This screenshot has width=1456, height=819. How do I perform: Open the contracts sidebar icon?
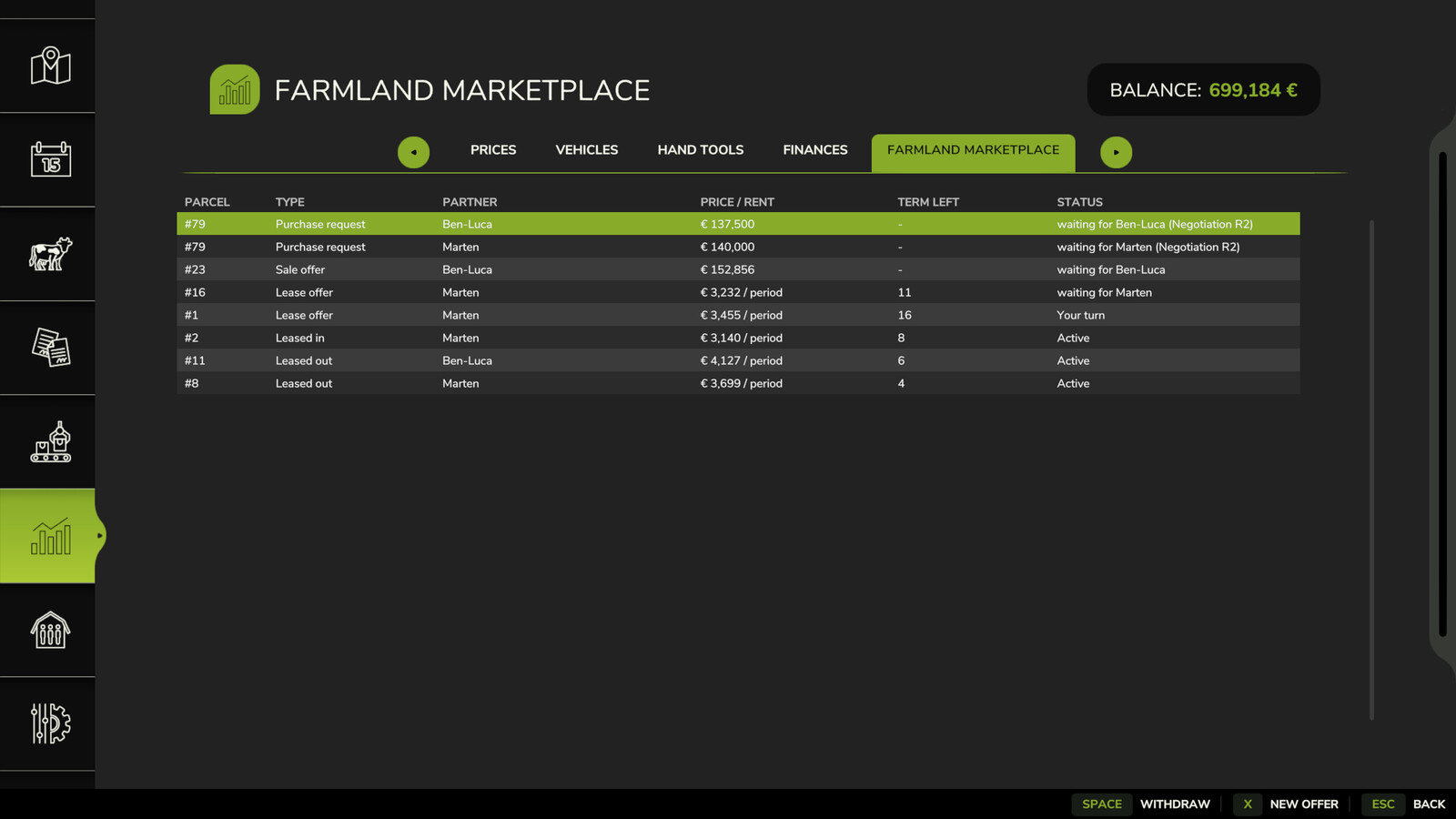pyautogui.click(x=51, y=348)
